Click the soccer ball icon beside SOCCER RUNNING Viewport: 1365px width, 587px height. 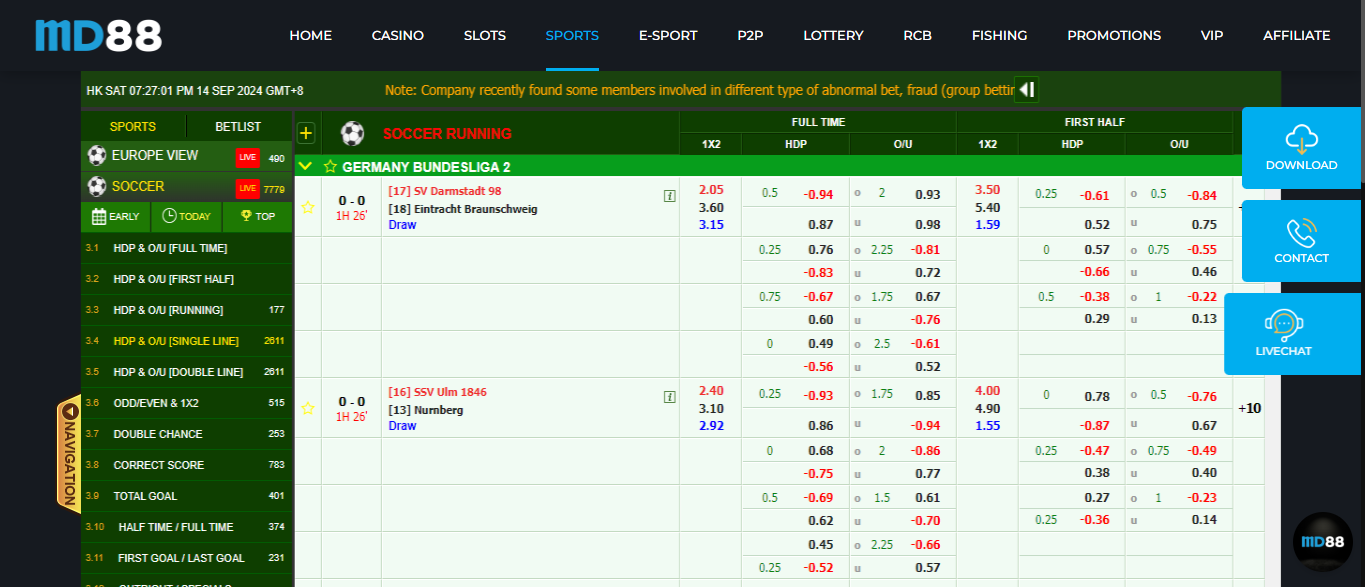[x=352, y=133]
